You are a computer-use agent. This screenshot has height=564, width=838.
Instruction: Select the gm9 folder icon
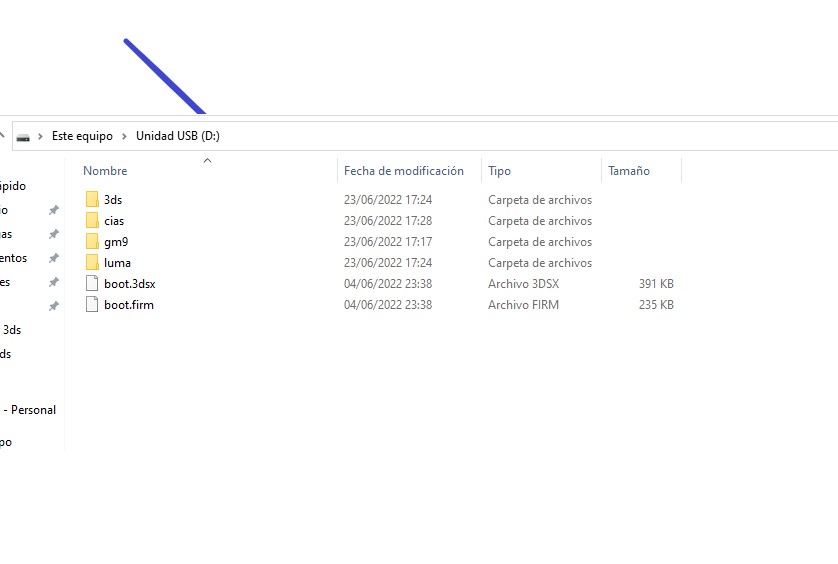pyautogui.click(x=92, y=242)
